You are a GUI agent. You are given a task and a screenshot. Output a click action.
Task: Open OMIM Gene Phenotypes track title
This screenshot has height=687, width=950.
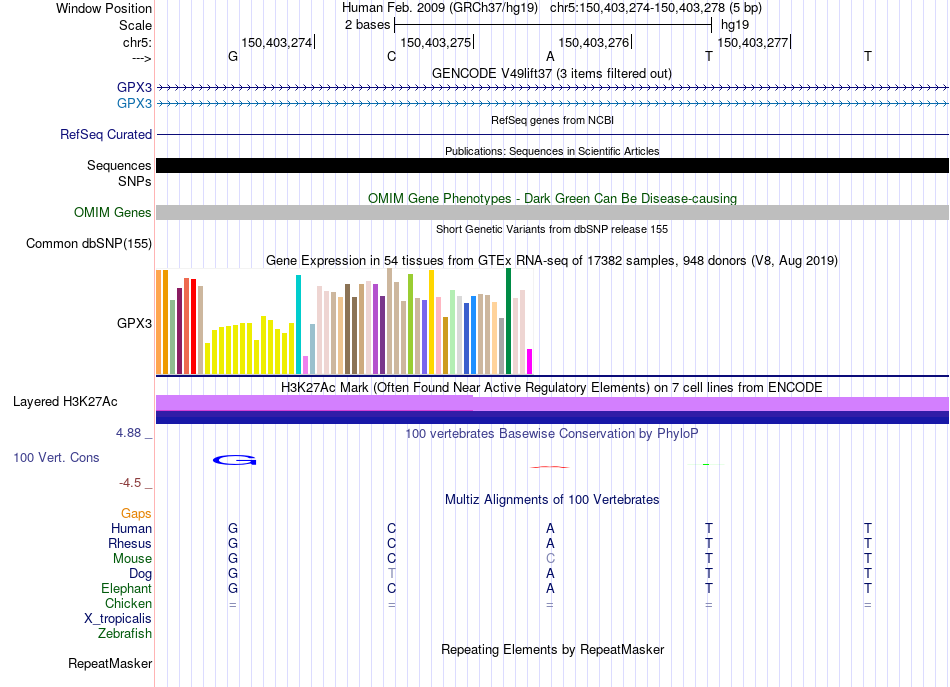coord(552,199)
